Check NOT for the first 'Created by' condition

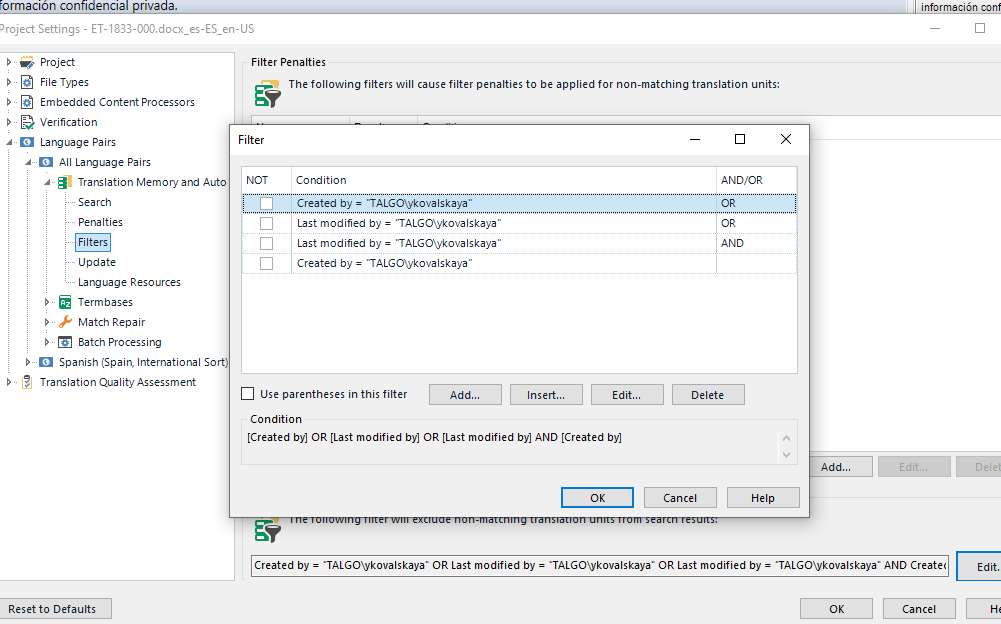click(268, 204)
